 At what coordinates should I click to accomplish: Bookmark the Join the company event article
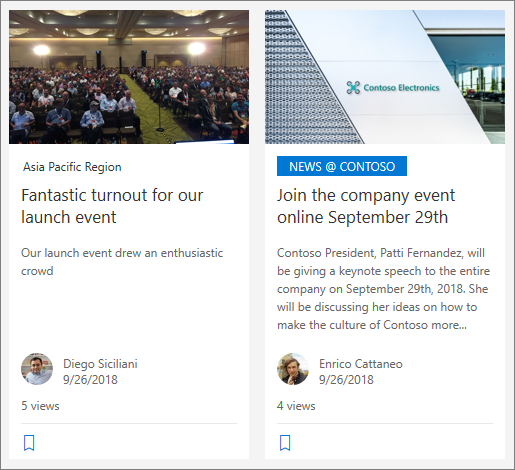[285, 443]
